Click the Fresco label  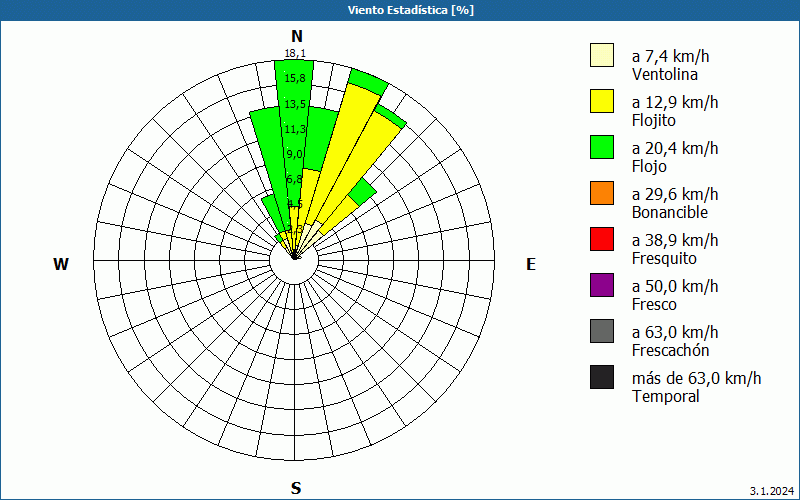tap(655, 304)
